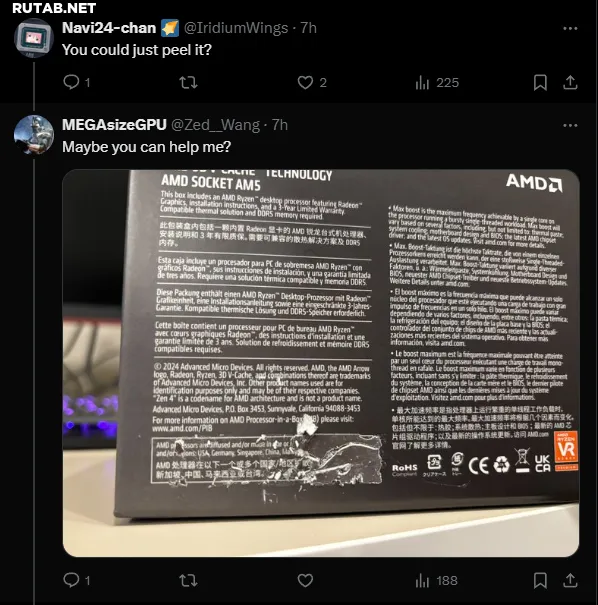Screen dimensions: 598x605
Task: Open MEGAsizeGPU's profile avatar
Action: click(34, 135)
